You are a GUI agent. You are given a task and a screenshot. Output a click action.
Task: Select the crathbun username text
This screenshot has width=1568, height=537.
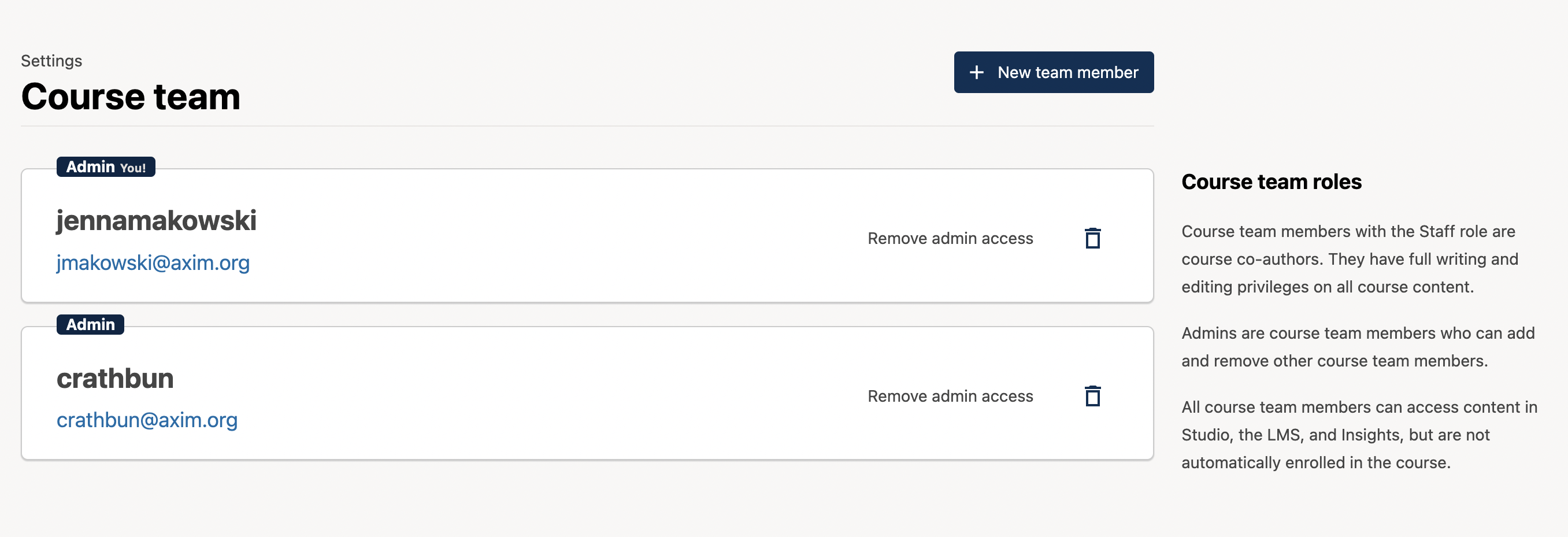pyautogui.click(x=115, y=378)
